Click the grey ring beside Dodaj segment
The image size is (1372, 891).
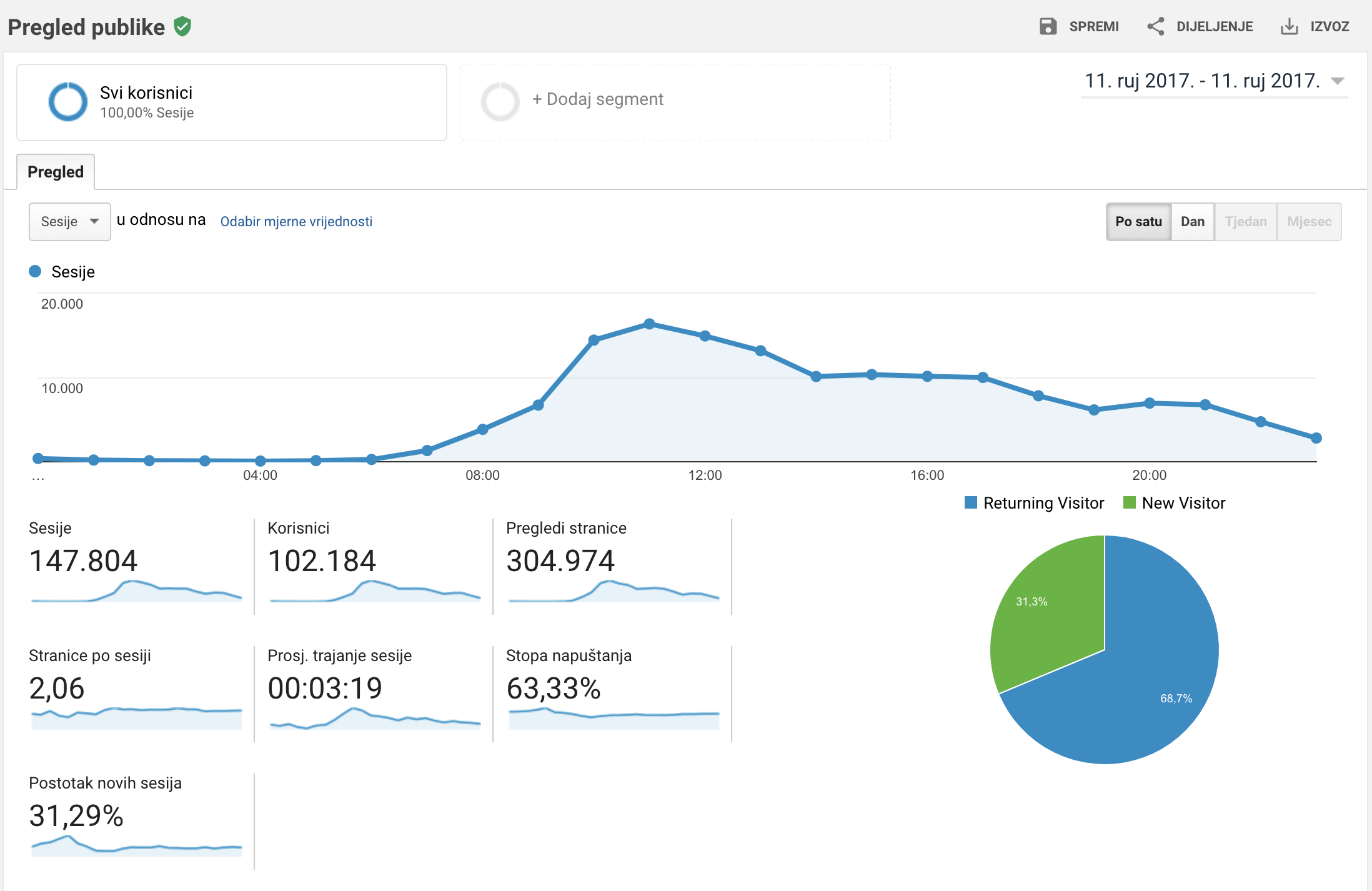tap(500, 101)
